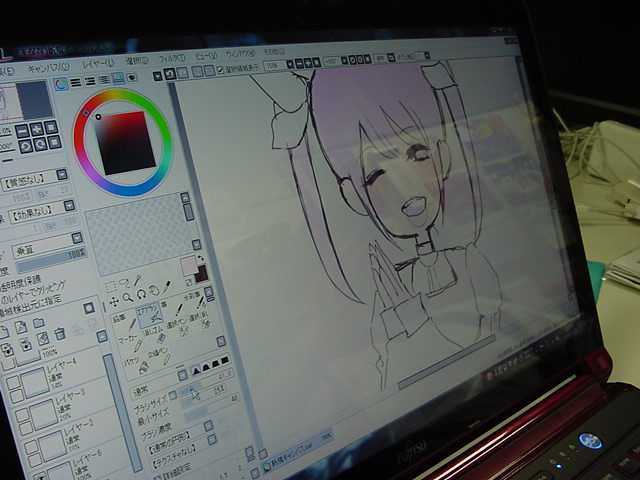Screen dimensions: 640x480
Task: Open the toolbar rotation angle dropdown
Action: coord(344,60)
